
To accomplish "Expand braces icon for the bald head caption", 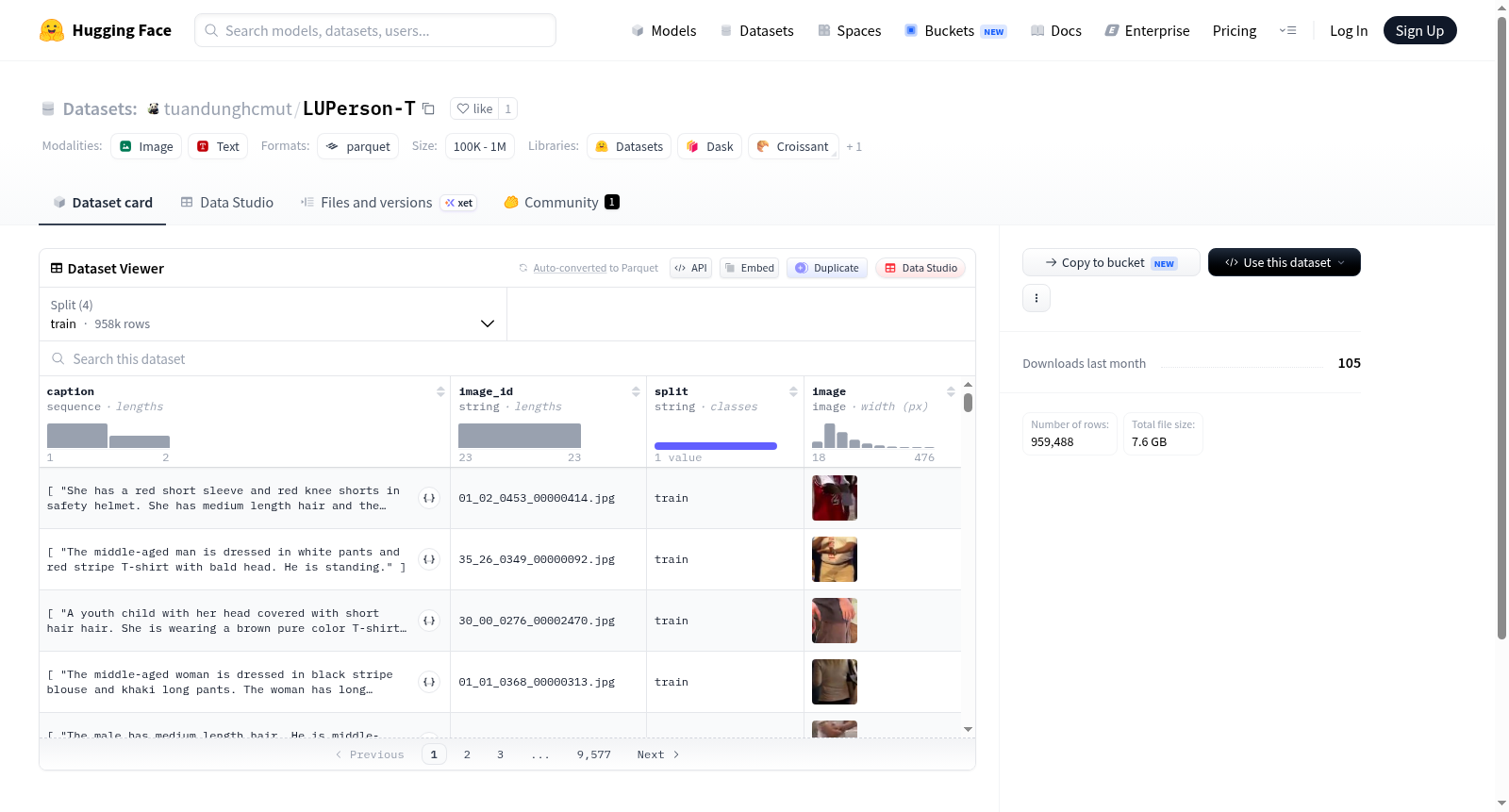I will [429, 559].
